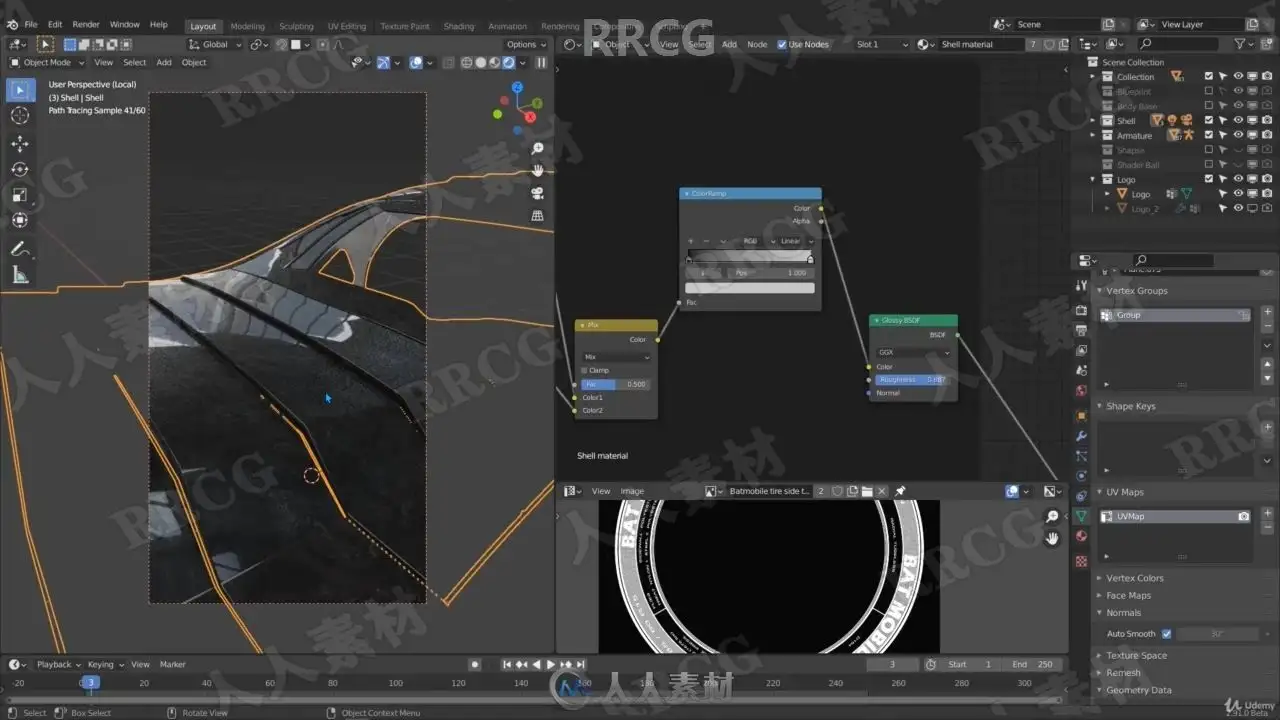Toggle Use Nodes checkbox

(781, 44)
